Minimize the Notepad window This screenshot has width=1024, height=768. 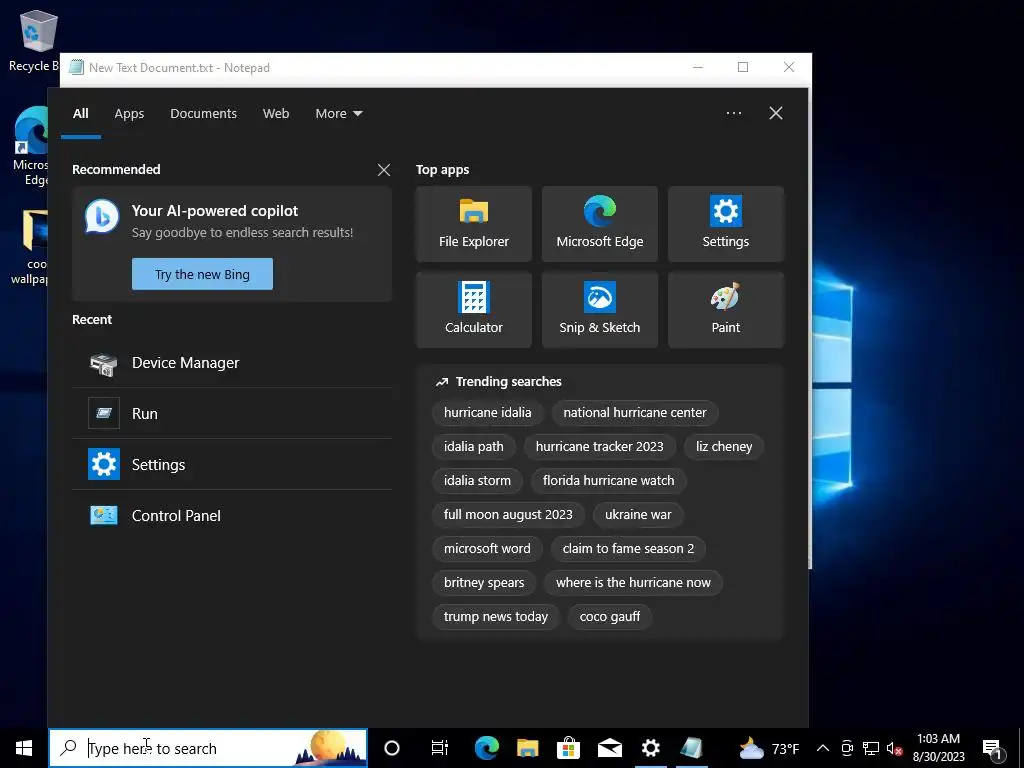pyautogui.click(x=698, y=67)
